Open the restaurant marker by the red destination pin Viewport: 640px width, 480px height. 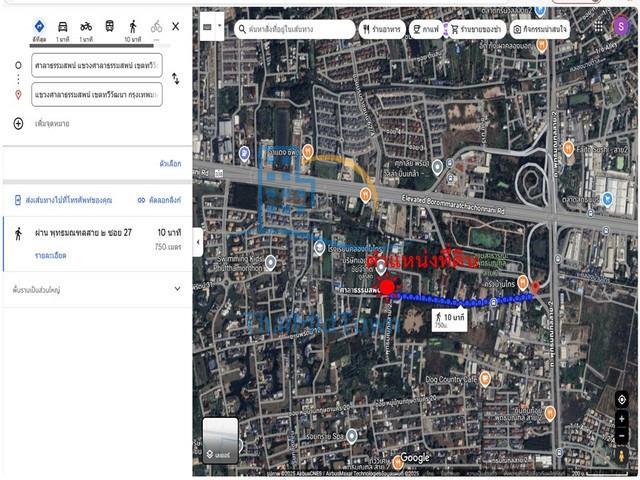[x=522, y=282]
